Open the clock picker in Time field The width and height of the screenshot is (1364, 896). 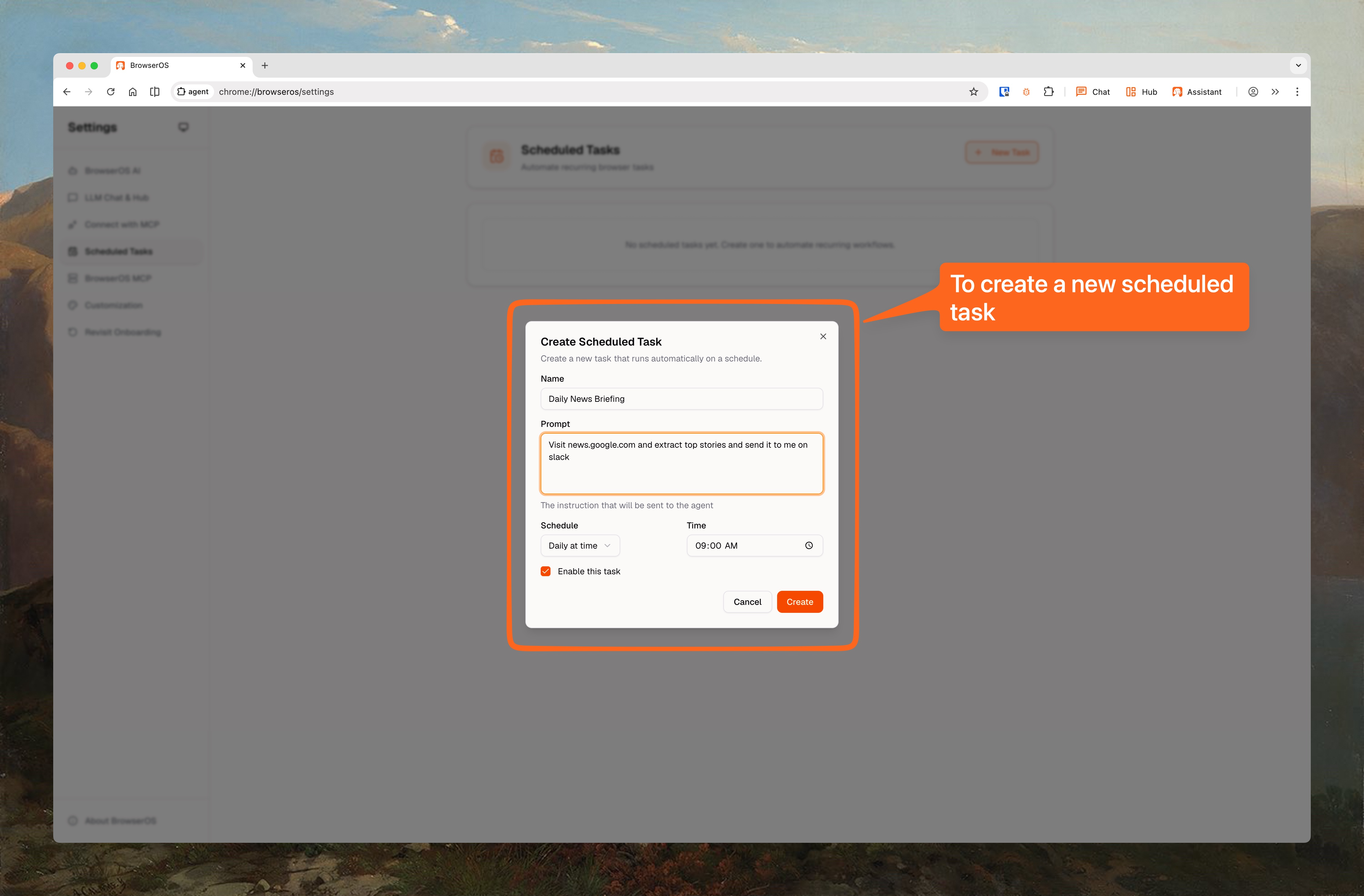coord(809,545)
